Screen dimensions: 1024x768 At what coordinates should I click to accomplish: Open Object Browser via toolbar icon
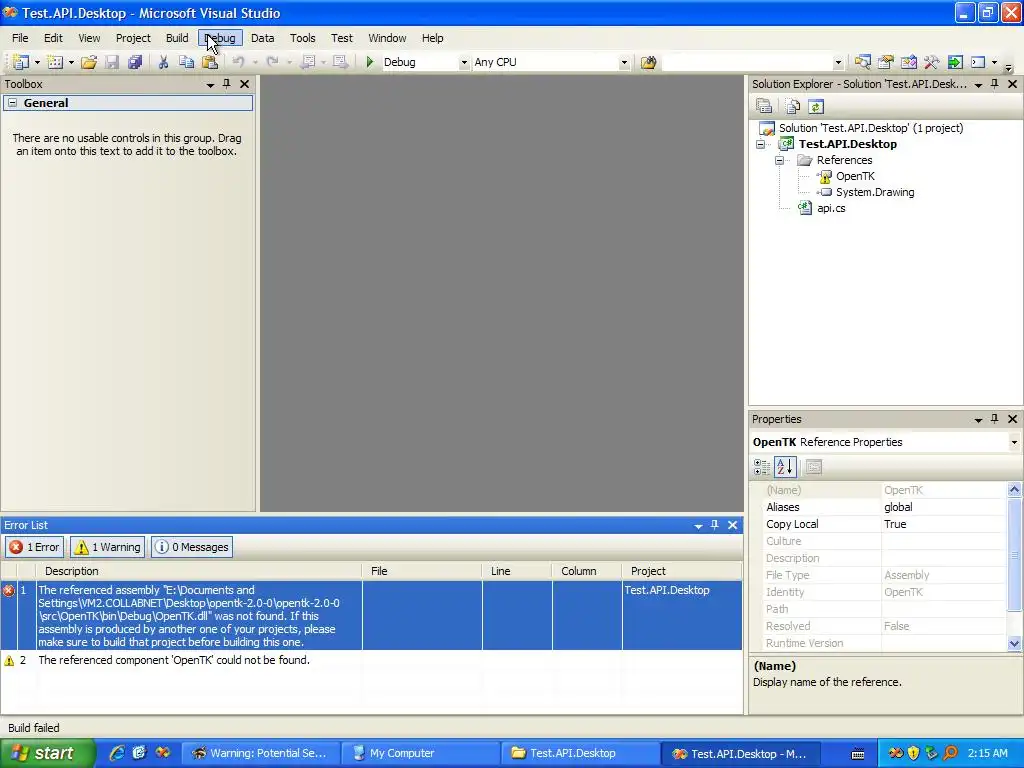pyautogui.click(x=908, y=62)
